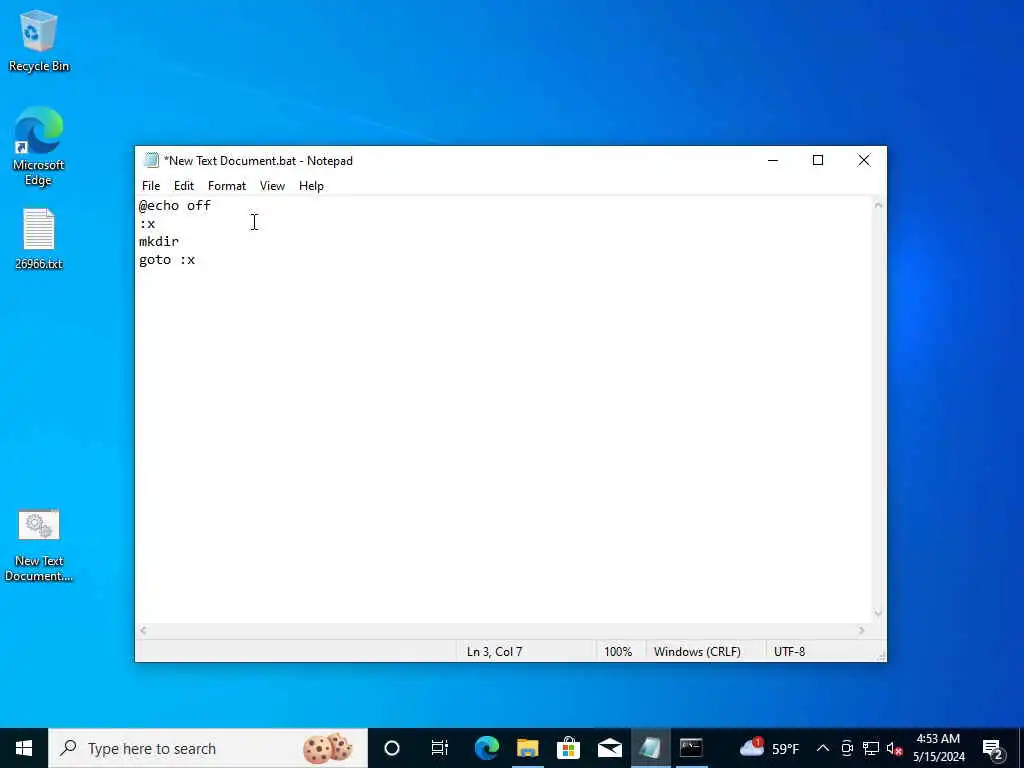This screenshot has width=1024, height=768.
Task: Open the clock showing 4:53 AM
Action: 938,748
